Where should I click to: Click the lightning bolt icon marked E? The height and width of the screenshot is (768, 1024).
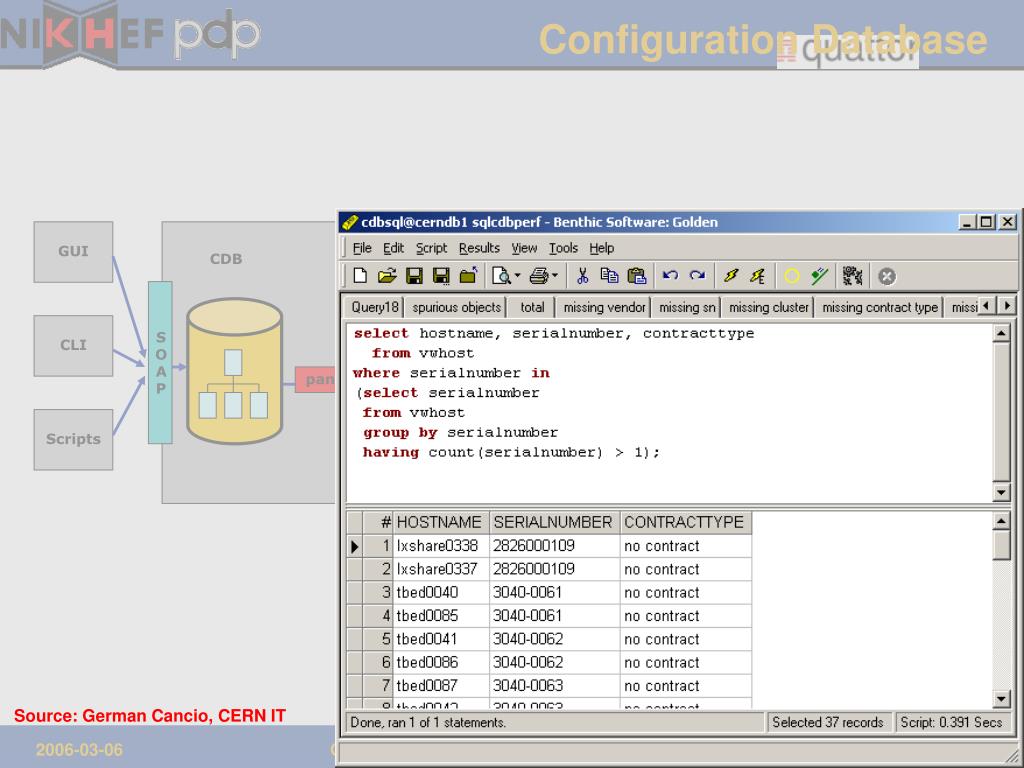758,276
